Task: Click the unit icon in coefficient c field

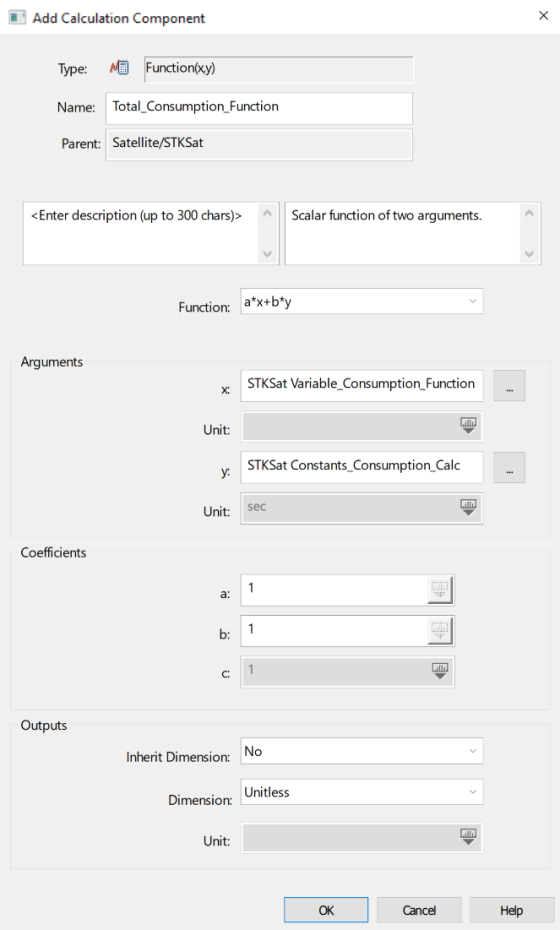Action: [440, 671]
